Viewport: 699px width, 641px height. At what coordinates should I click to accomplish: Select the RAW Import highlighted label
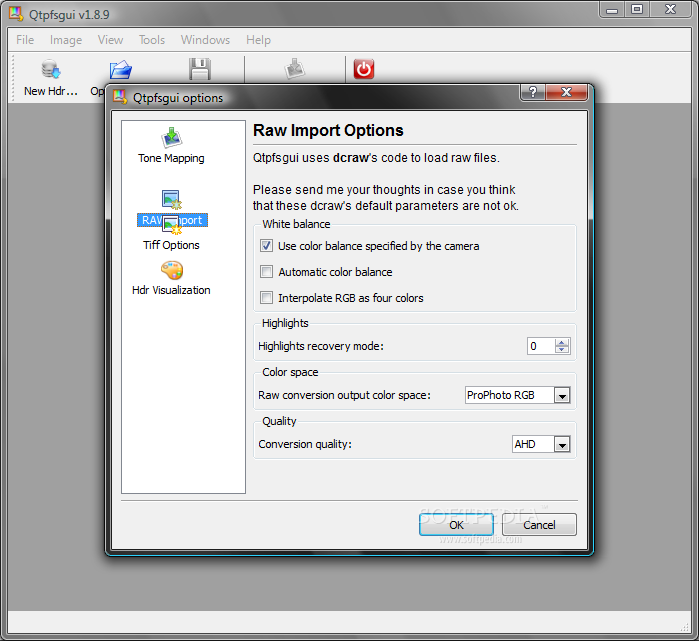point(172,220)
